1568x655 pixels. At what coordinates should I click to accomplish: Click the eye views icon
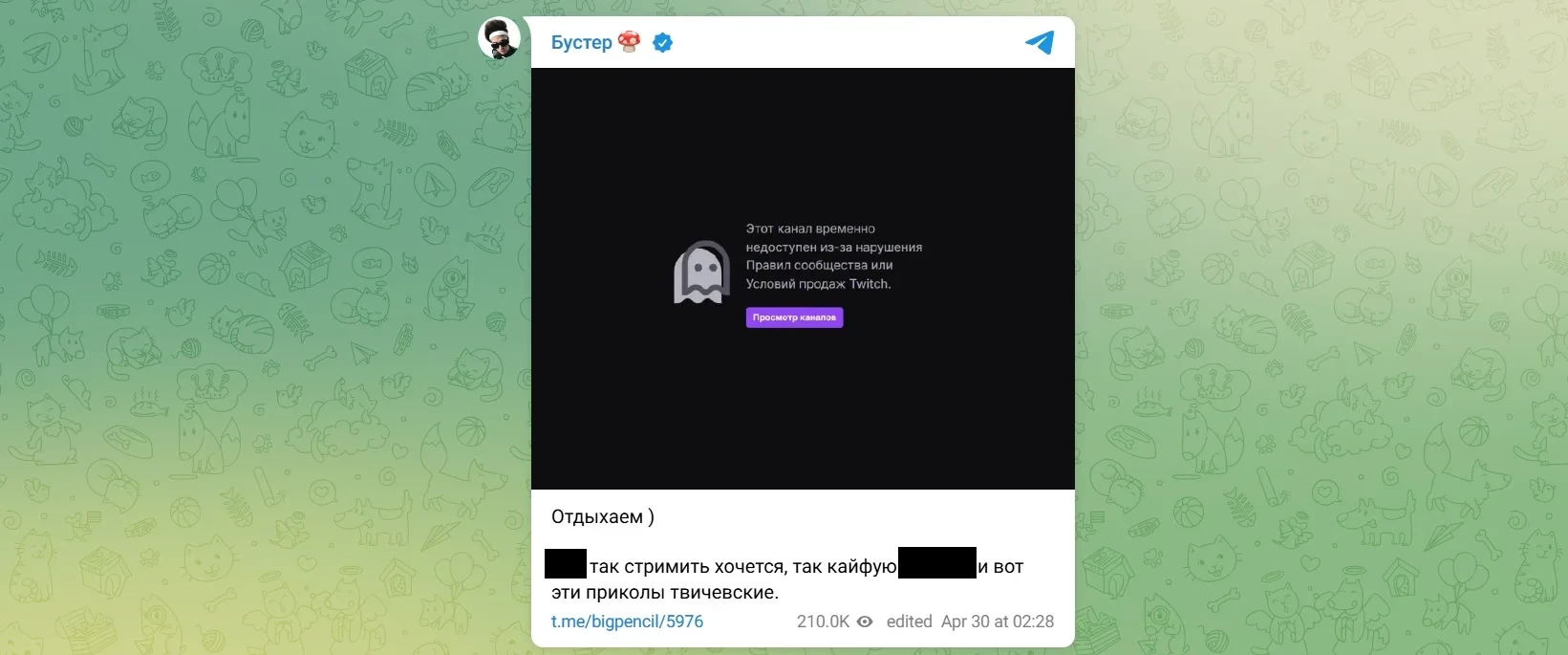click(865, 622)
